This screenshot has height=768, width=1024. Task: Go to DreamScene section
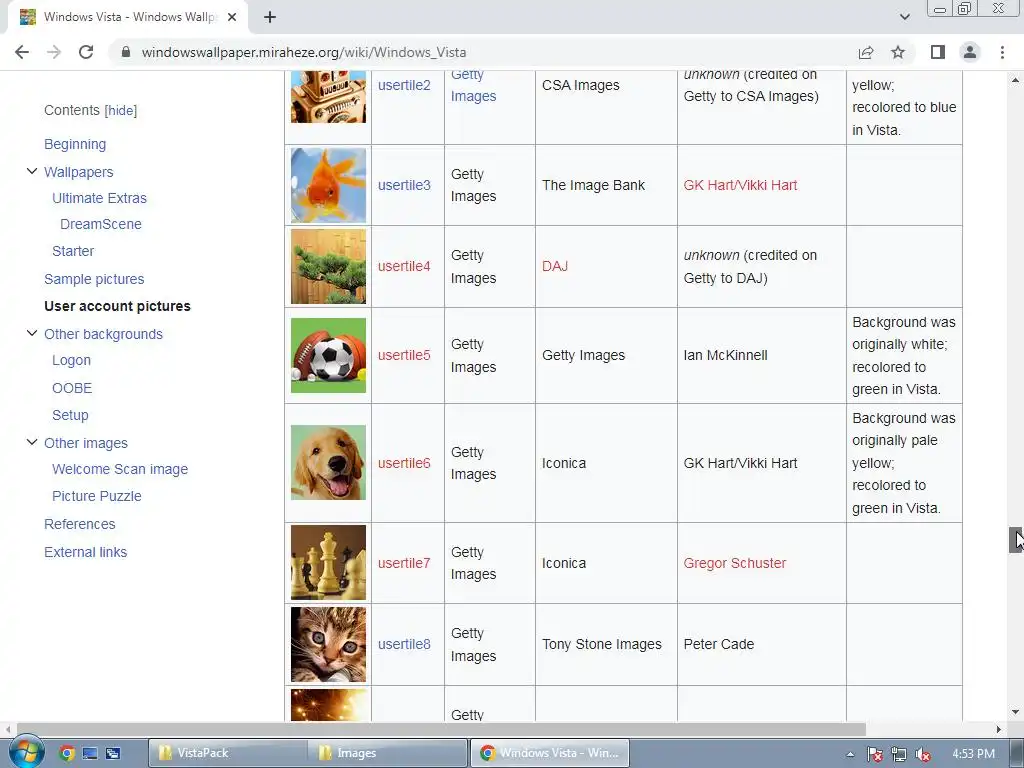click(101, 225)
